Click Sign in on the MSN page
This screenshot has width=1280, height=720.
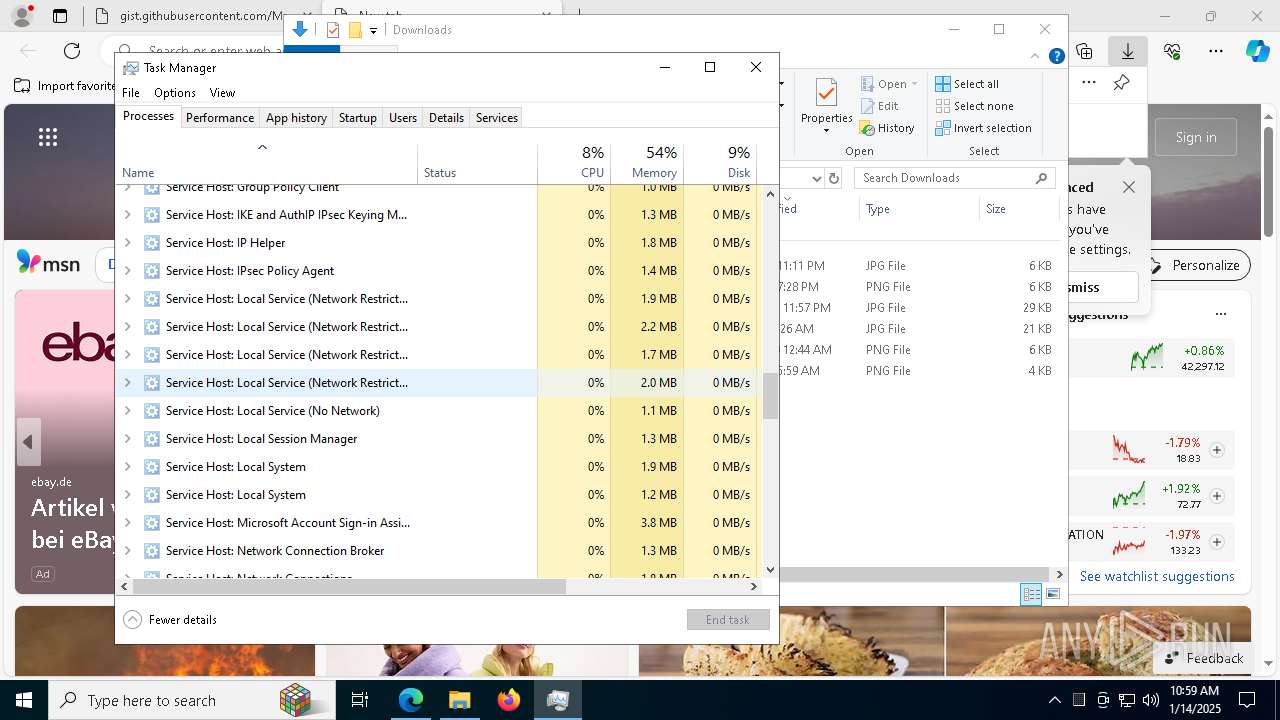(1196, 137)
